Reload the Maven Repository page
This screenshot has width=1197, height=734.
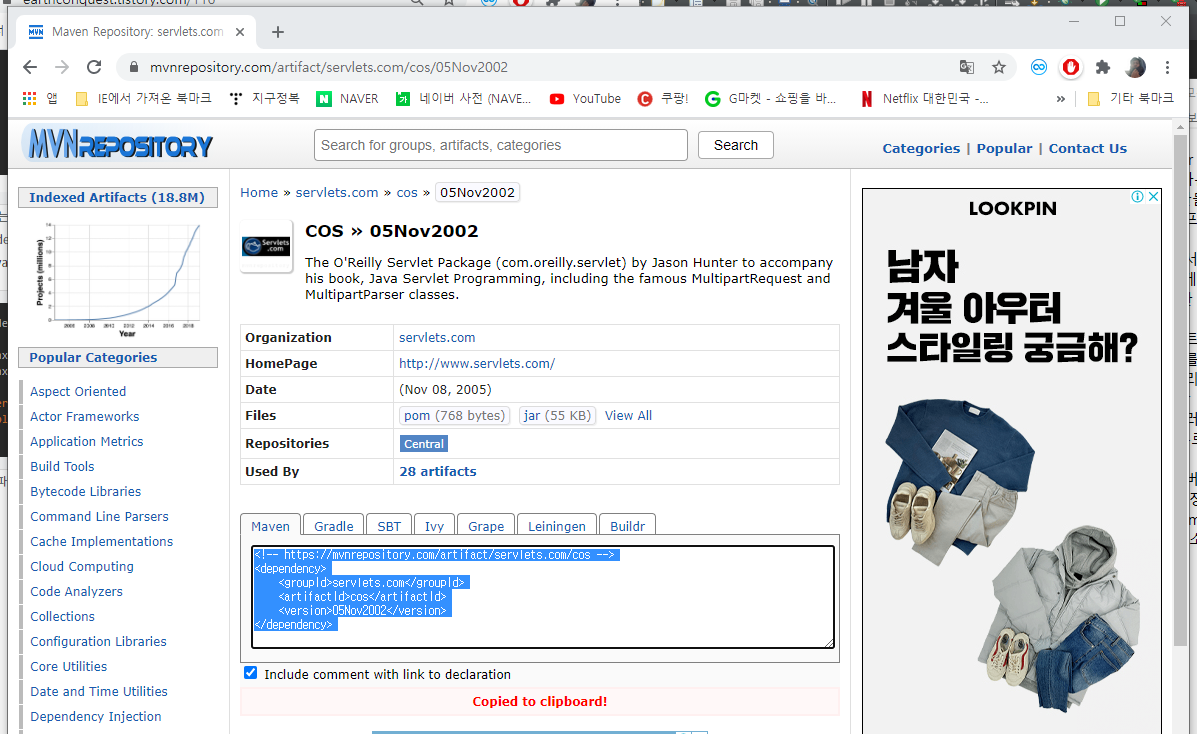94,67
